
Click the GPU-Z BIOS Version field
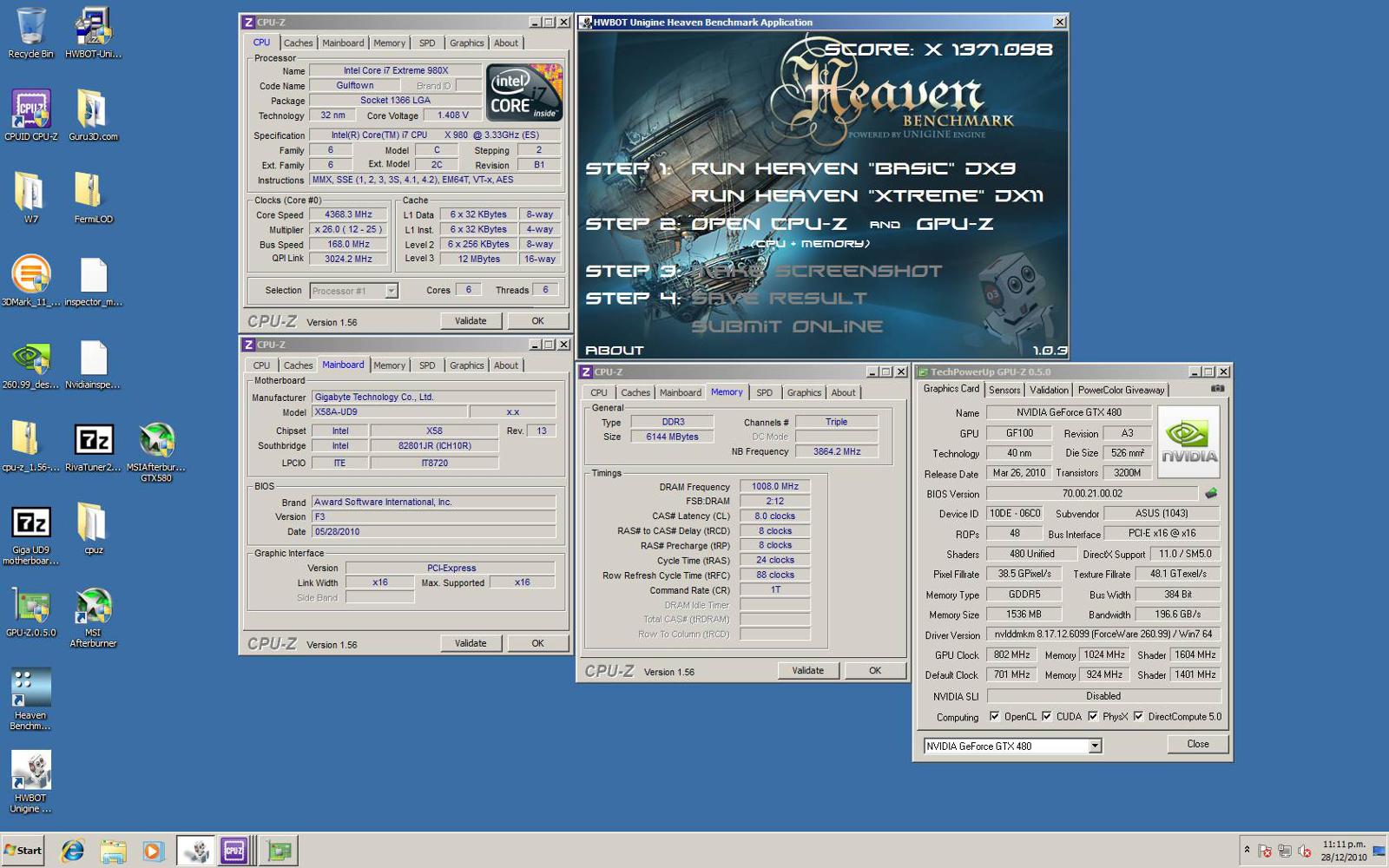(1092, 493)
